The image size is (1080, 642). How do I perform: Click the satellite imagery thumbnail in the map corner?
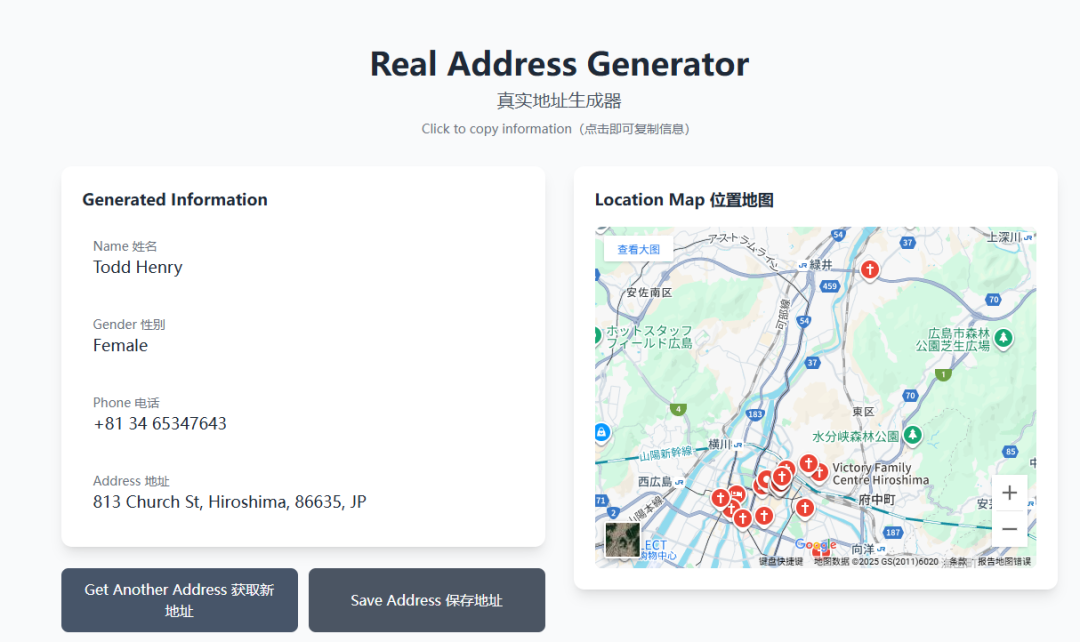click(x=621, y=540)
